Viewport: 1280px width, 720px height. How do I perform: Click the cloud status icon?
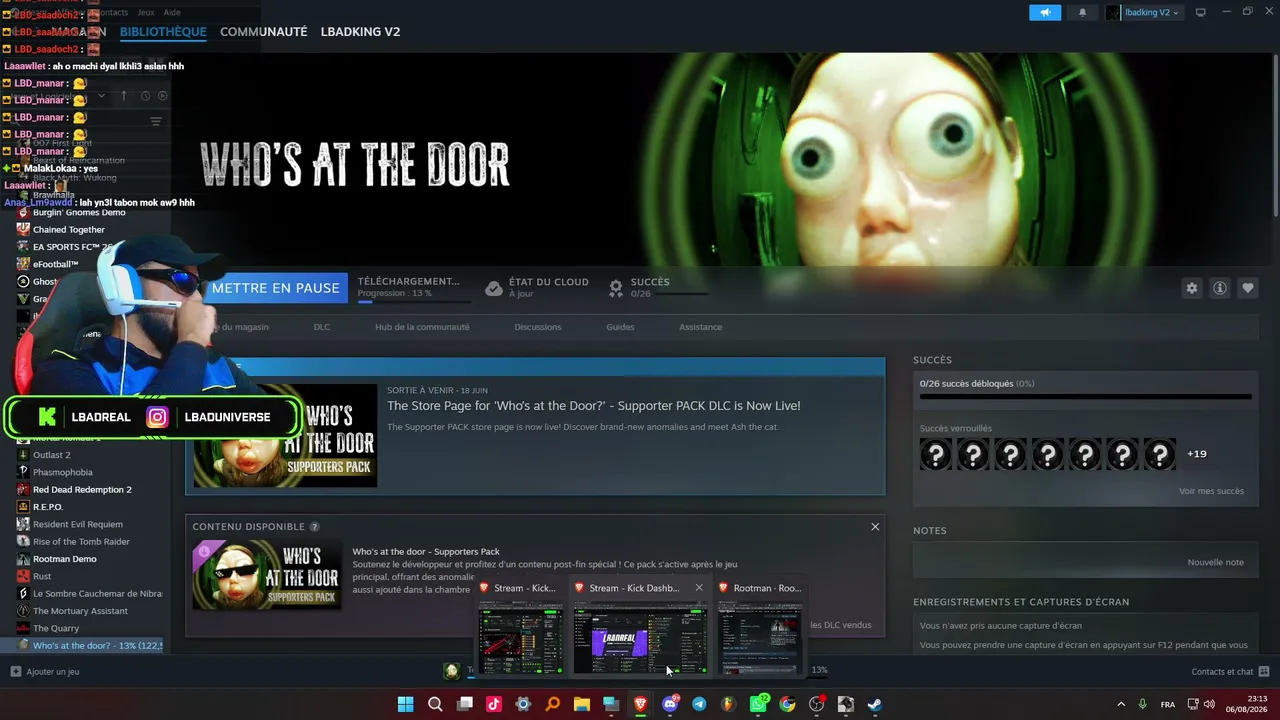(x=494, y=288)
